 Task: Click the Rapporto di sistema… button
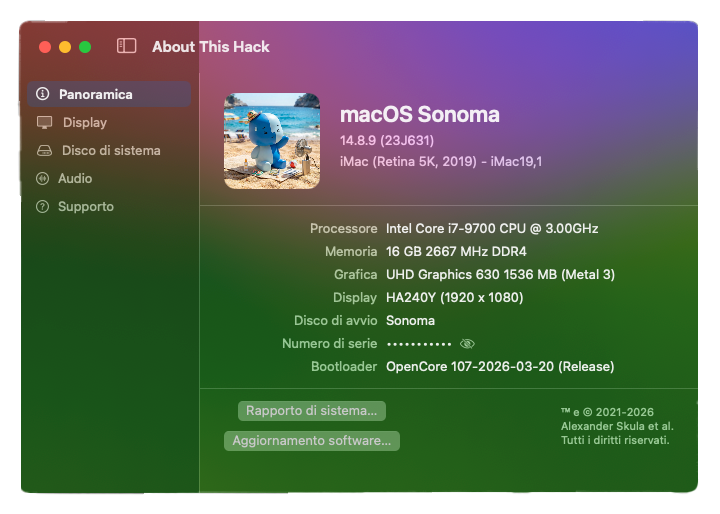coord(312,411)
